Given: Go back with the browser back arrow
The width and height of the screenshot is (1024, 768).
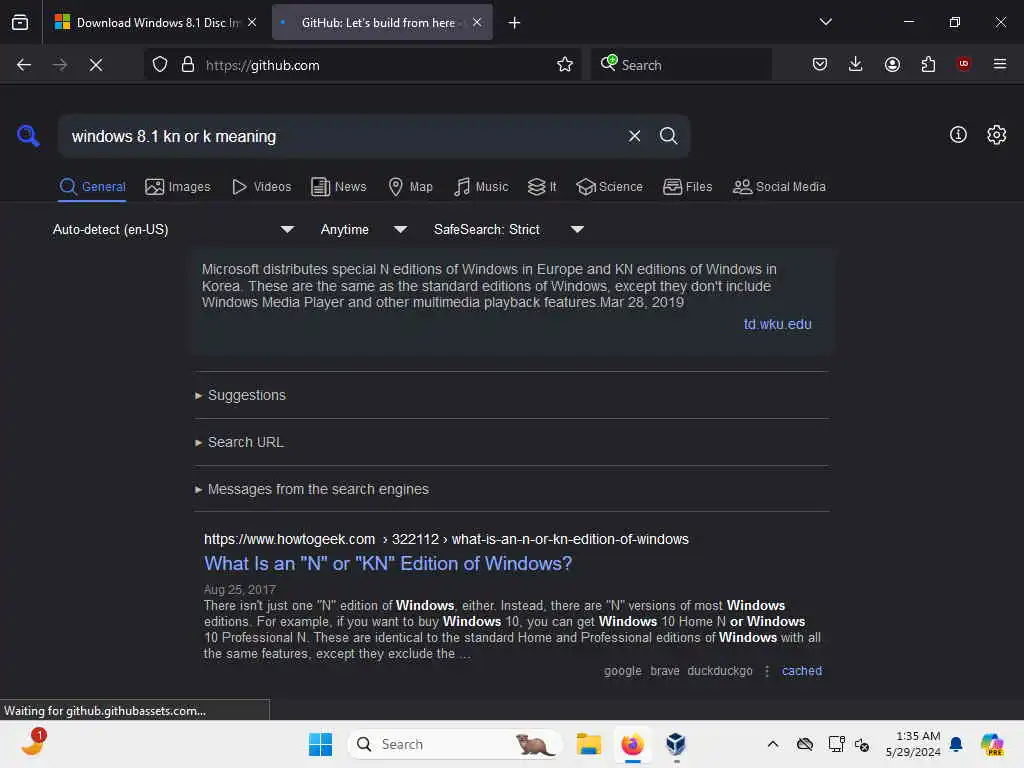Looking at the screenshot, I should click(x=24, y=65).
